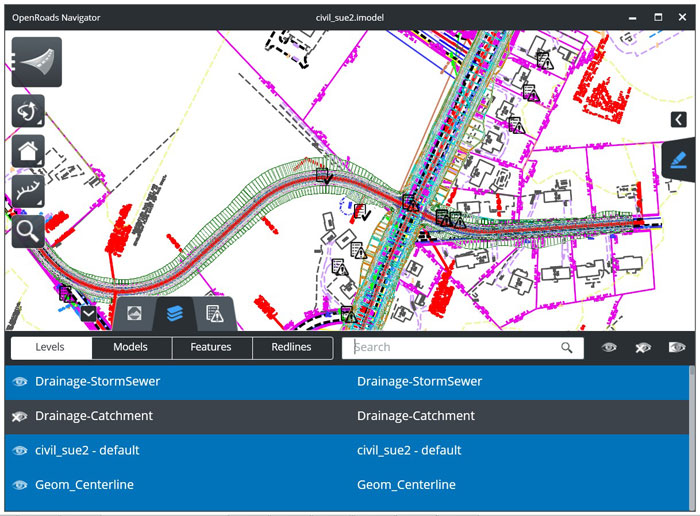Switch to the layers stack panel icon
Screen dimensions: 700x516
[x=174, y=314]
